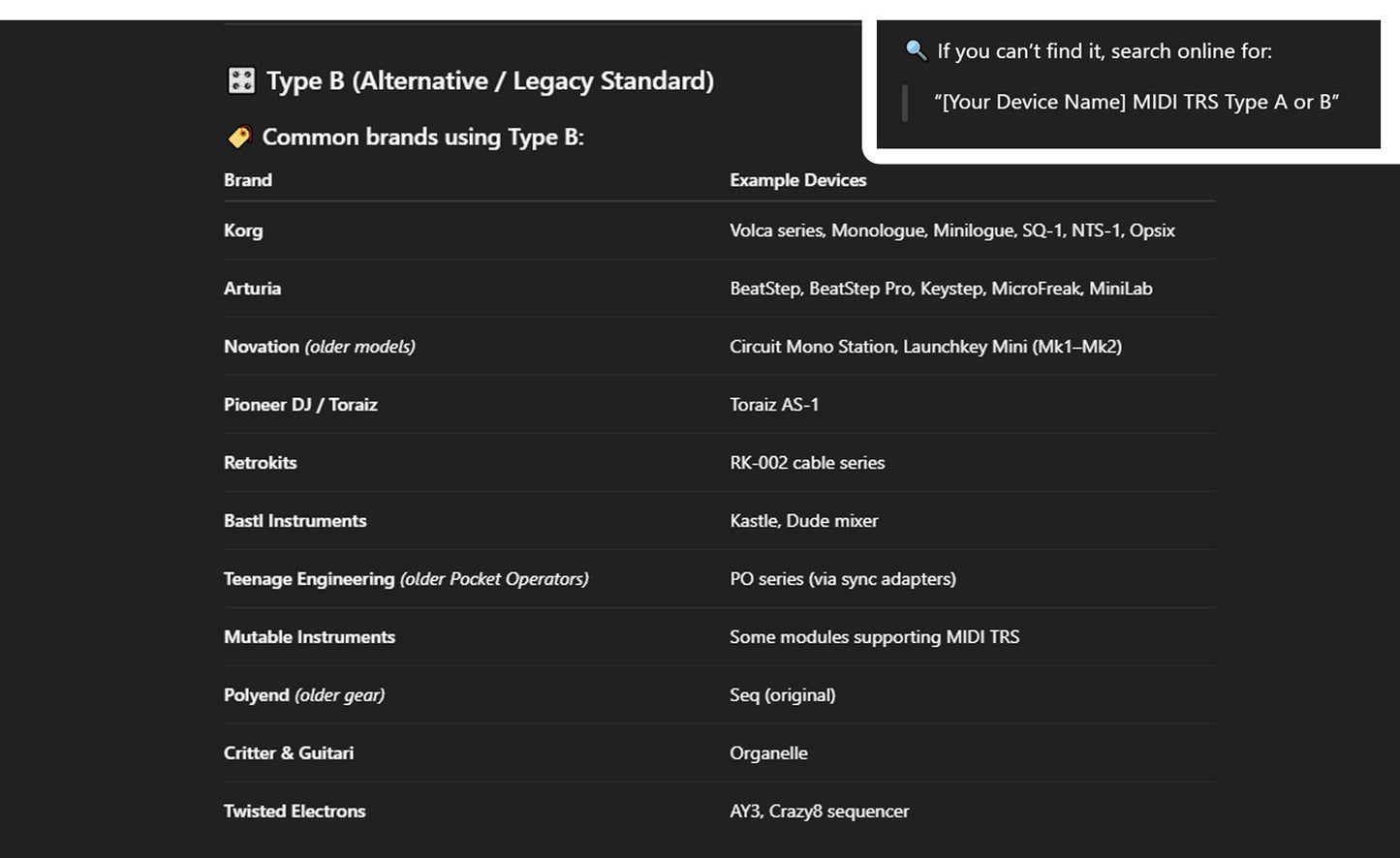Click the "Toraiz AS-1" device cell
Screen dimensions: 1400x858
[774, 405]
